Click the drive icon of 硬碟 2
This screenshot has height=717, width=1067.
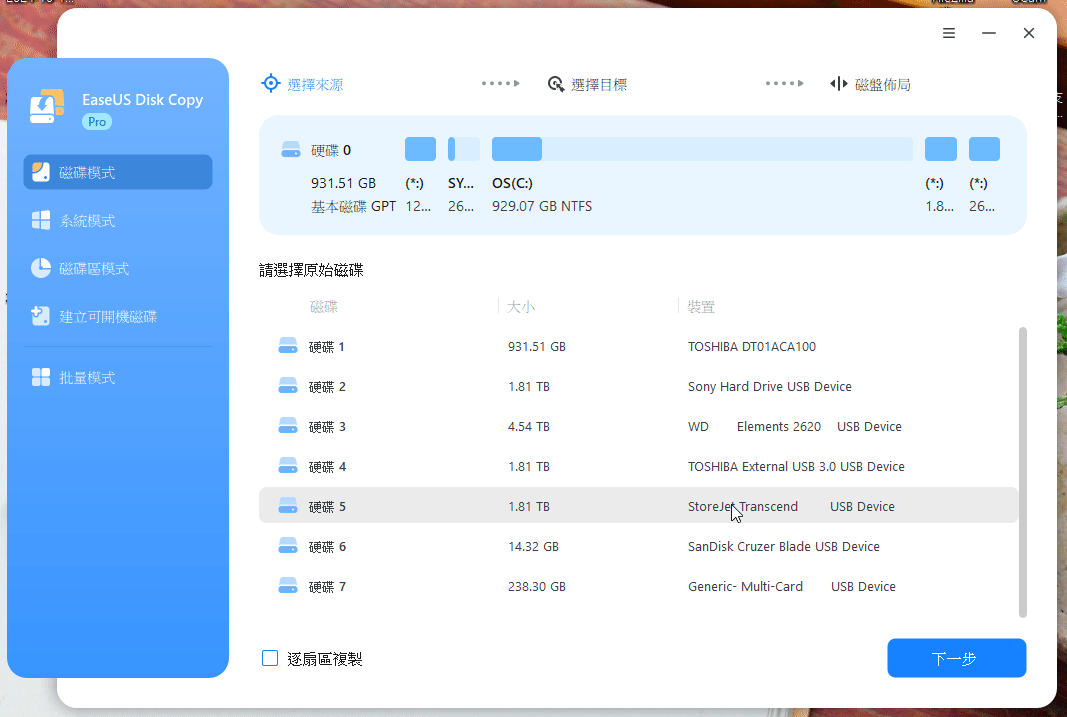tap(288, 386)
